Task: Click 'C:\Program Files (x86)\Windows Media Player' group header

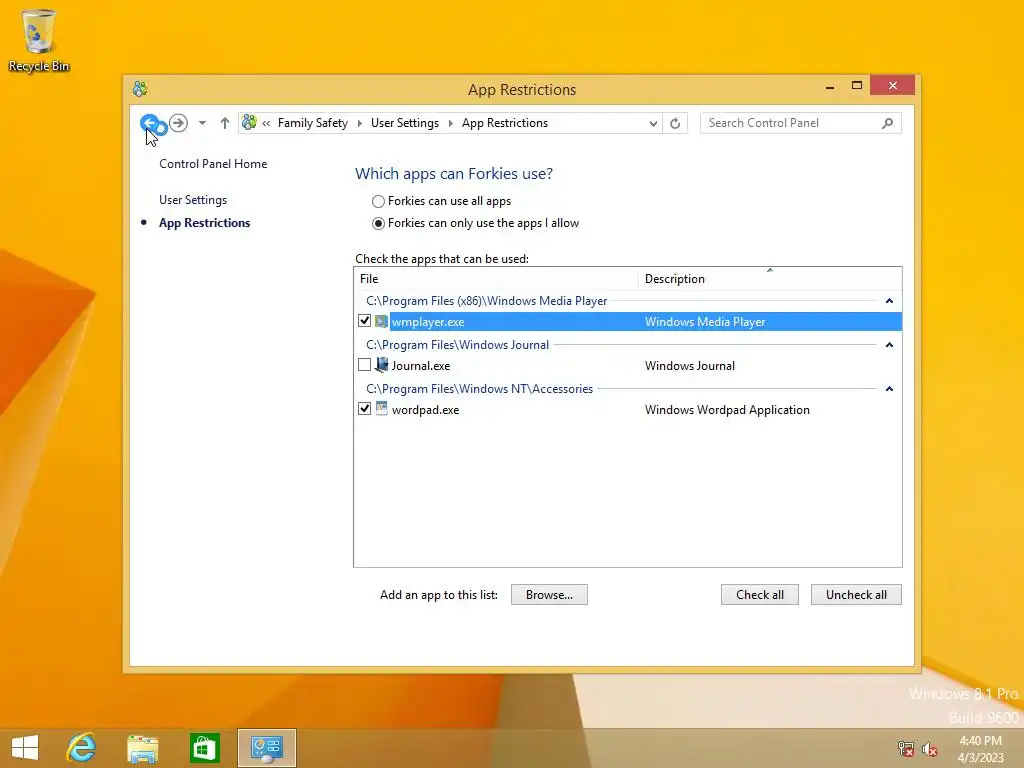Action: (x=487, y=301)
